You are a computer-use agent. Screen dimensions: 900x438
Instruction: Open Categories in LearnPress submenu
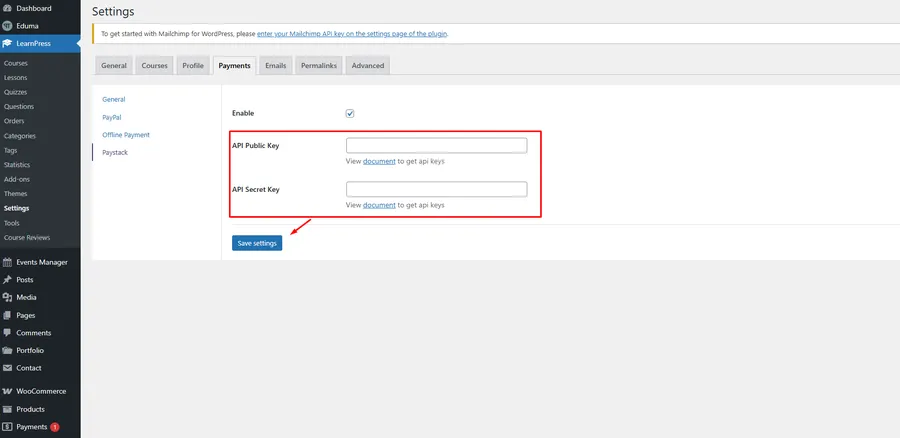click(x=20, y=136)
